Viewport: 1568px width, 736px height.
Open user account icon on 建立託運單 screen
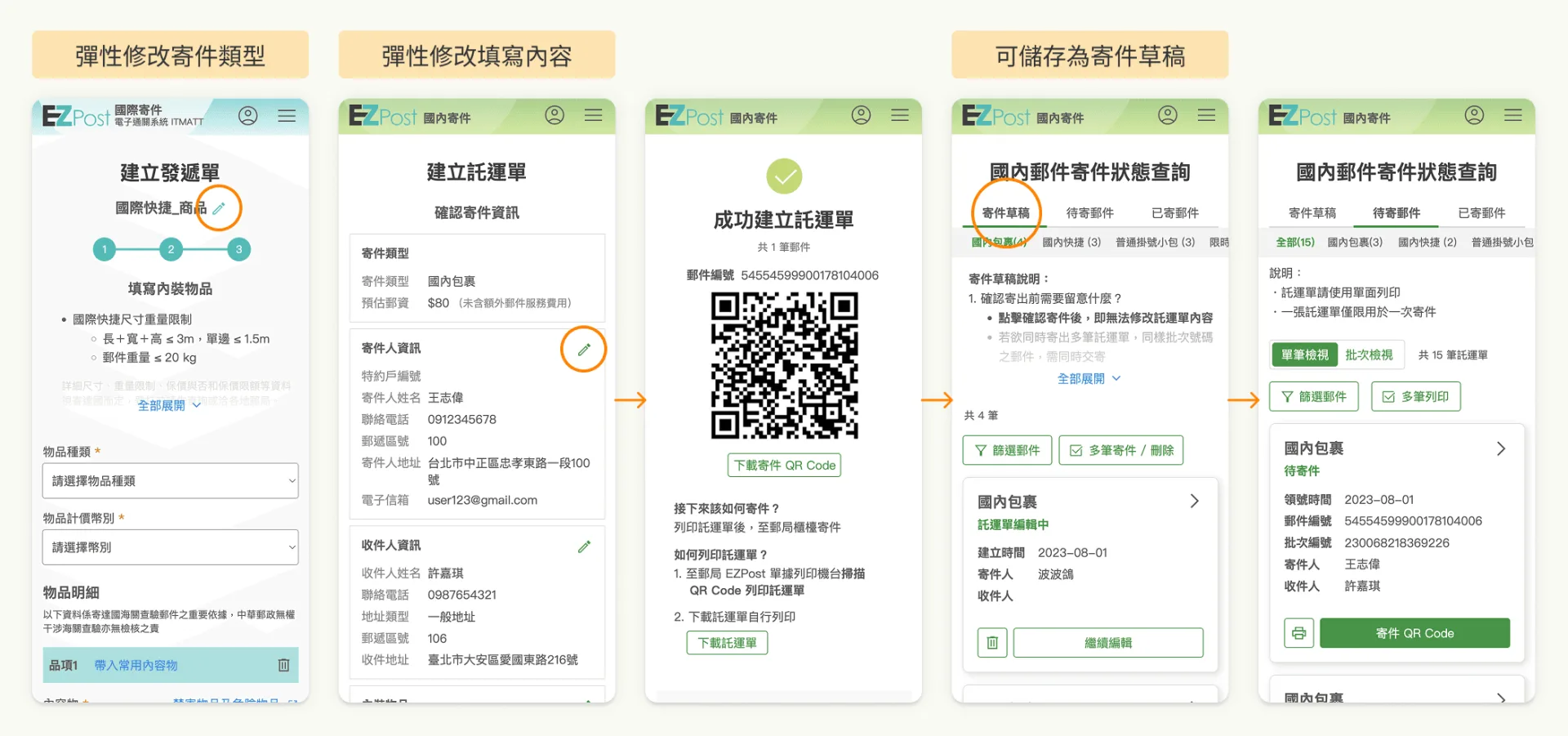(555, 115)
